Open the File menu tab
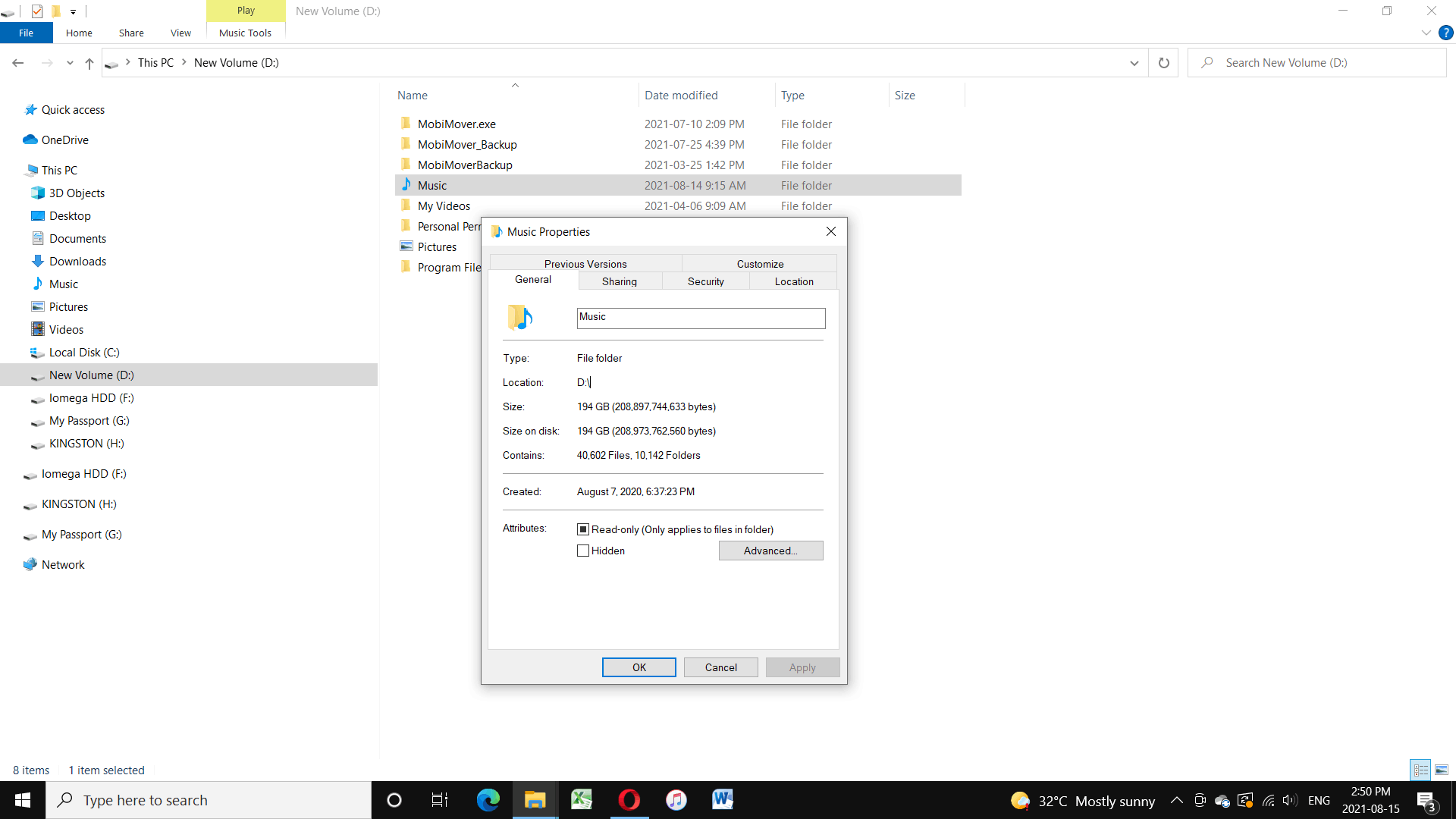This screenshot has width=1456, height=819. pyautogui.click(x=26, y=33)
